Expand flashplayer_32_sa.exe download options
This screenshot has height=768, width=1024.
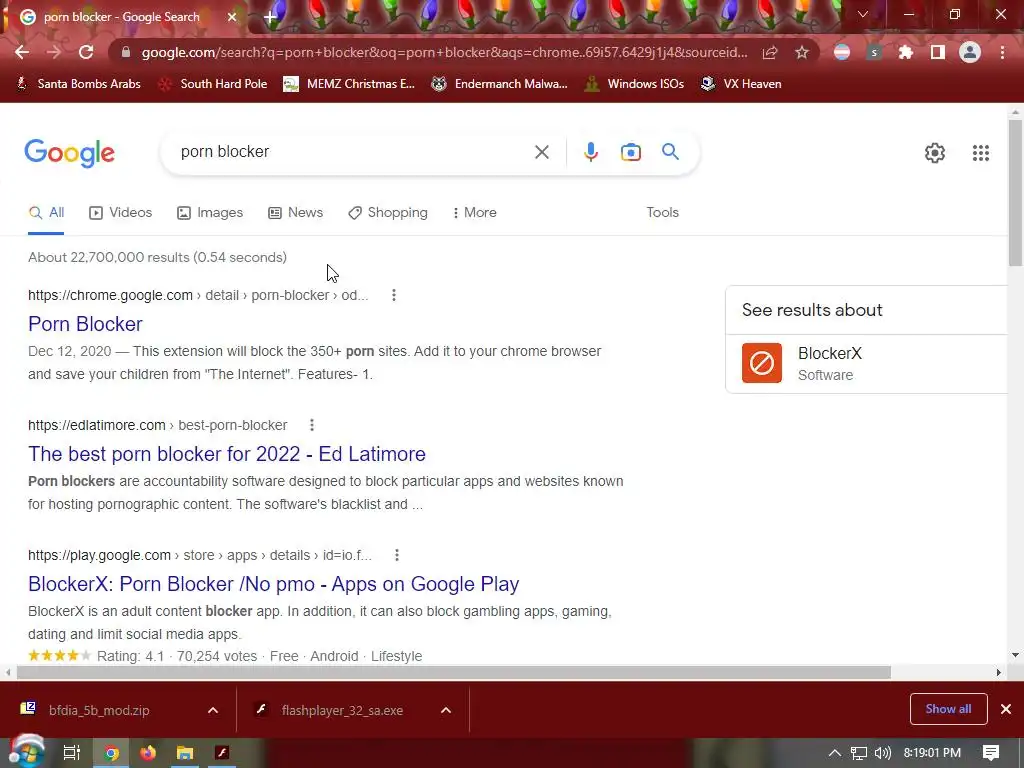(x=446, y=711)
